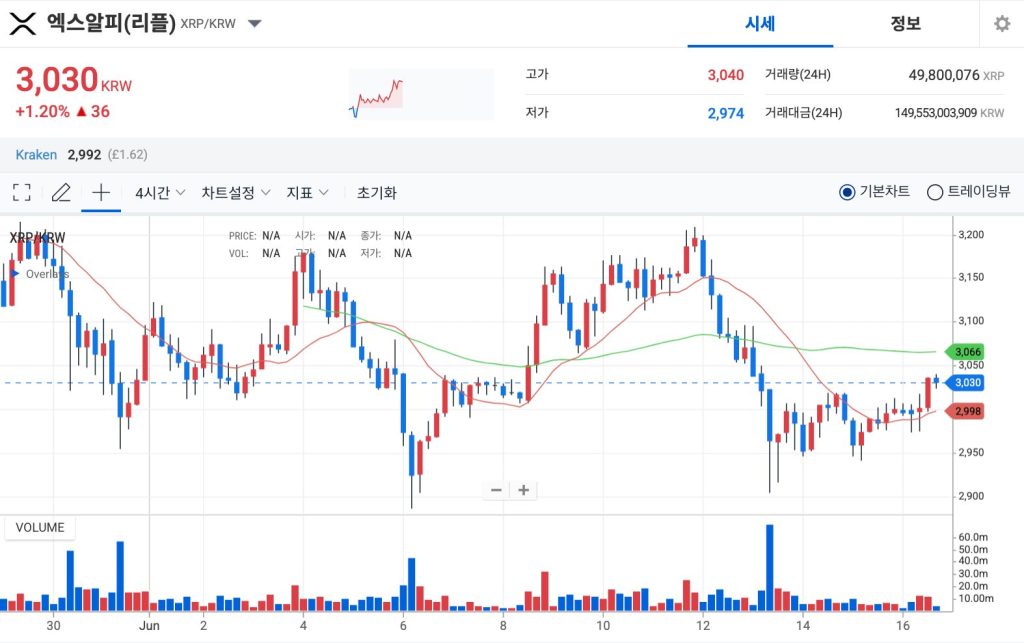Open the 4시간 interval dropdown
The height and width of the screenshot is (643, 1024).
click(160, 192)
